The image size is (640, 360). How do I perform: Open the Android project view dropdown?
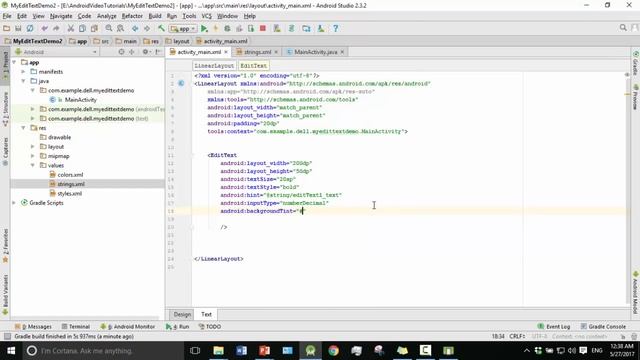click(56, 52)
